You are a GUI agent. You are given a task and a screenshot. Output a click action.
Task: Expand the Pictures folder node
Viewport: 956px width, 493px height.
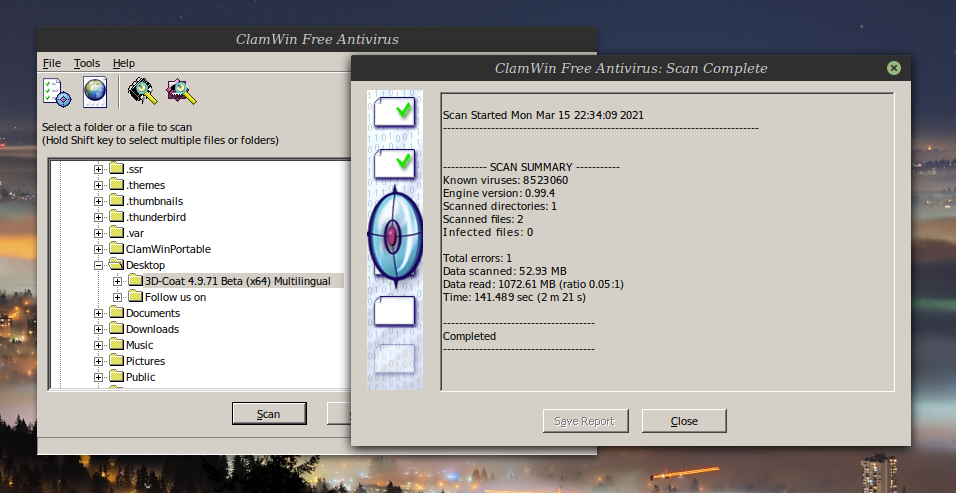(98, 361)
